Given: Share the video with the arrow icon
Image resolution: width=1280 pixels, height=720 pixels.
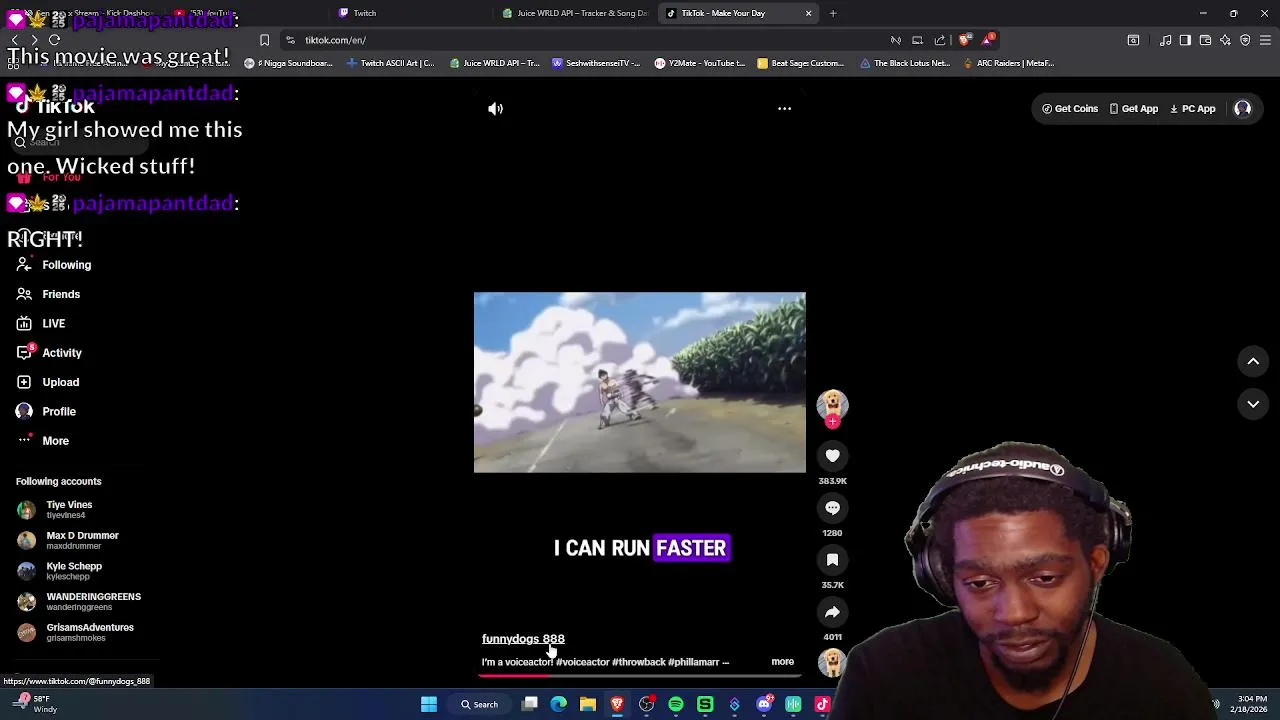Looking at the screenshot, I should (x=832, y=612).
